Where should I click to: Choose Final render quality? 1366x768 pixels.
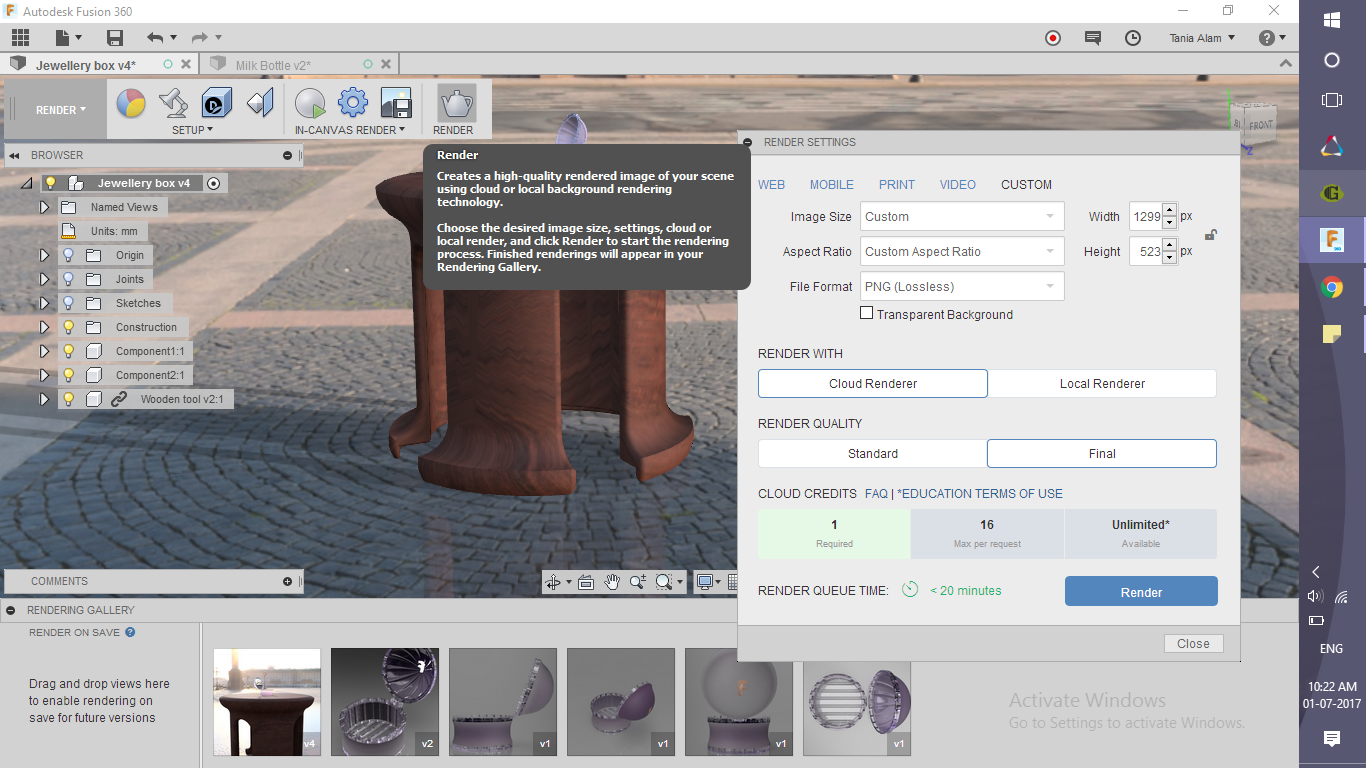pyautogui.click(x=1102, y=454)
